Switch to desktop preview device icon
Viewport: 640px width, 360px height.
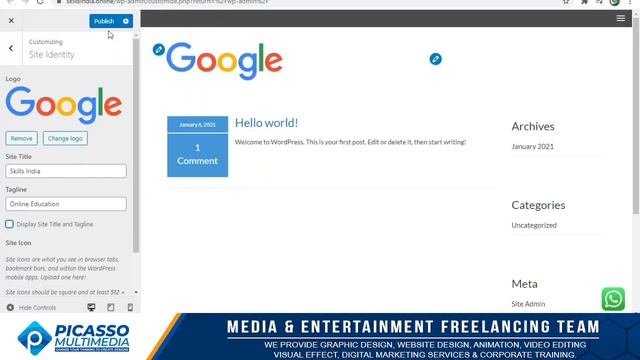pos(91,307)
